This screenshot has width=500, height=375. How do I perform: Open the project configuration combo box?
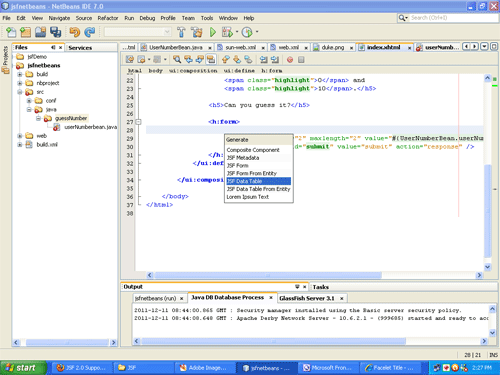tap(138, 32)
